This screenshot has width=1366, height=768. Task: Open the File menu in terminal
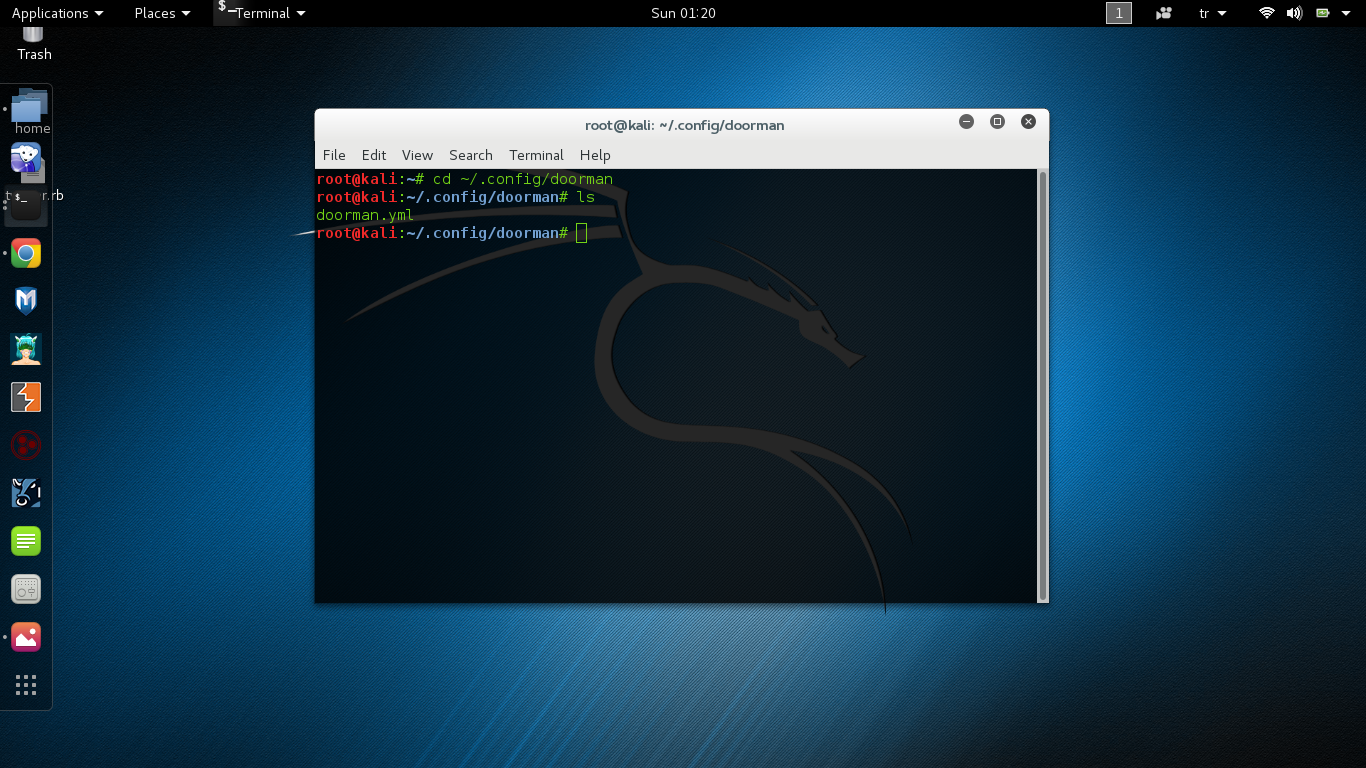tap(334, 155)
